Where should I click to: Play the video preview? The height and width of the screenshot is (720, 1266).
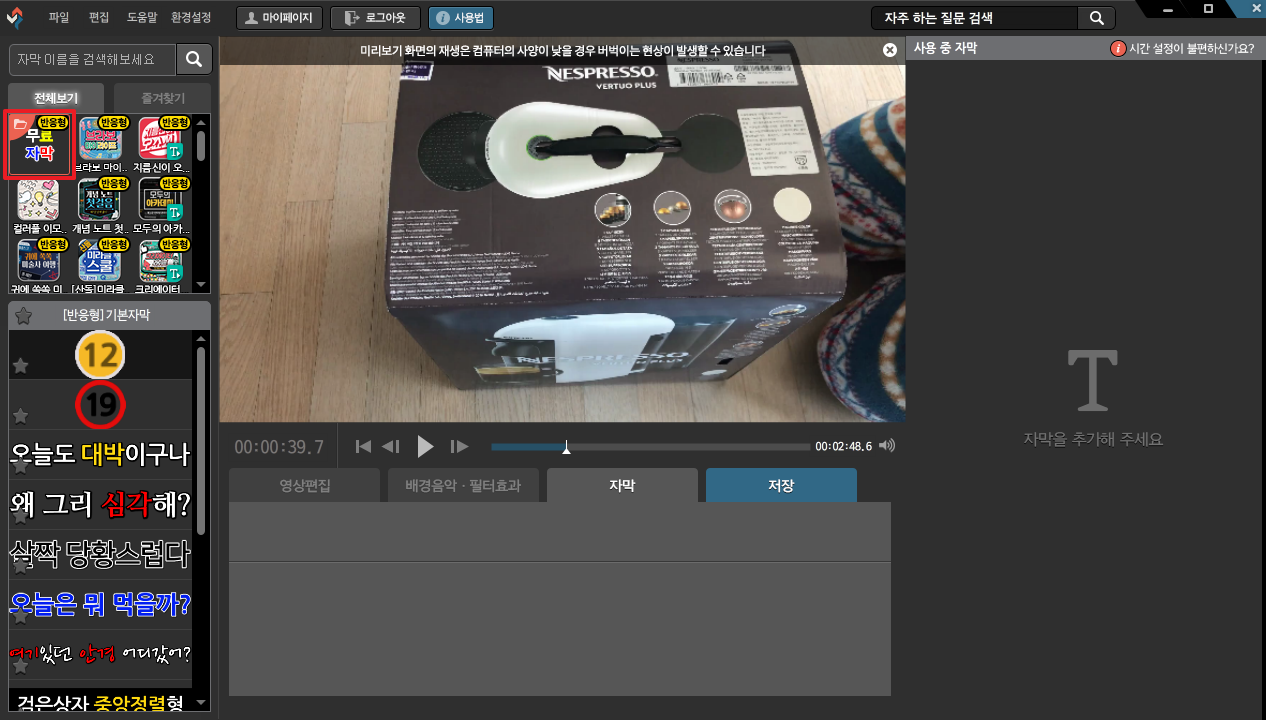[x=425, y=446]
